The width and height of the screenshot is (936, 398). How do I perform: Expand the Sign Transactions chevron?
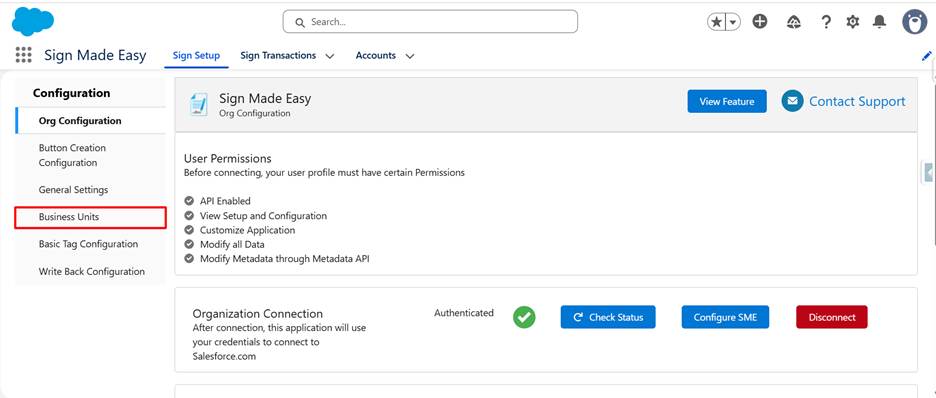pos(330,56)
